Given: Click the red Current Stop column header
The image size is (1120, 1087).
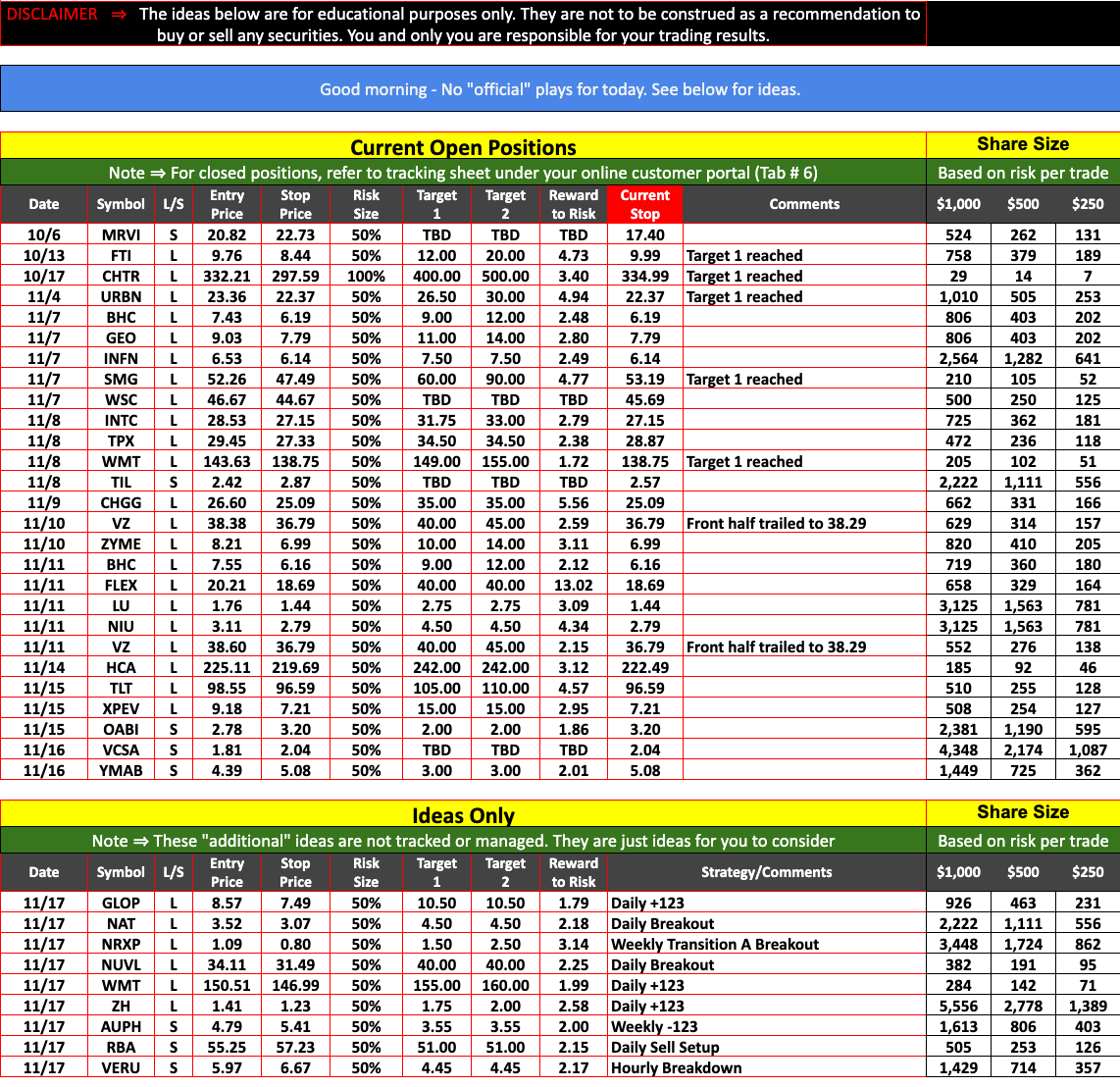Looking at the screenshot, I should click(x=644, y=204).
